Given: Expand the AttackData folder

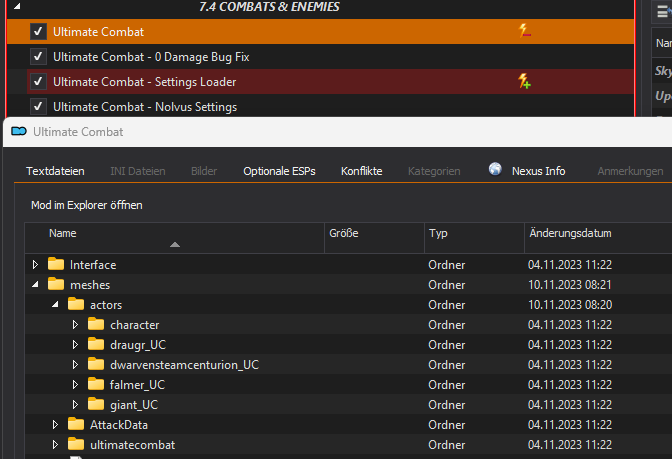Looking at the screenshot, I should coord(55,425).
